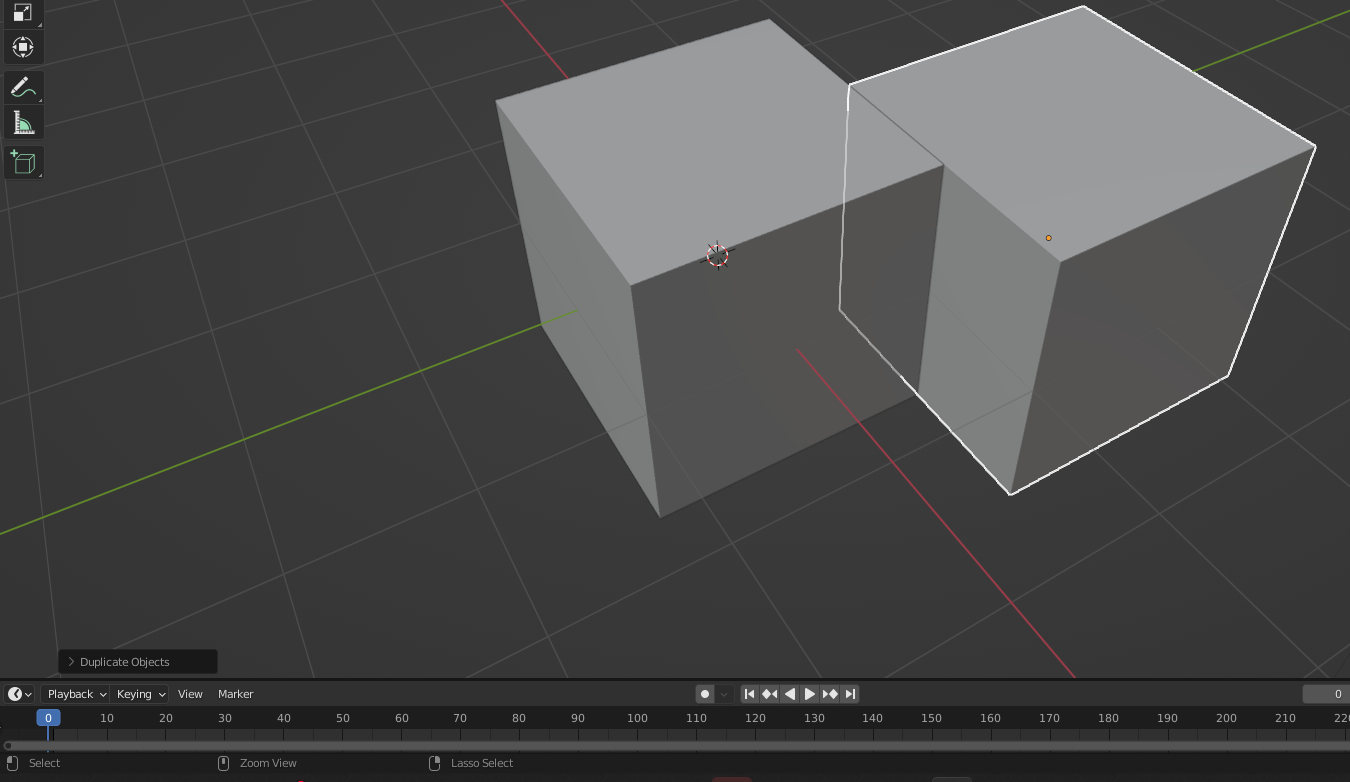Click frame 100 on the timeline ruler
The height and width of the screenshot is (782, 1350).
coord(637,718)
